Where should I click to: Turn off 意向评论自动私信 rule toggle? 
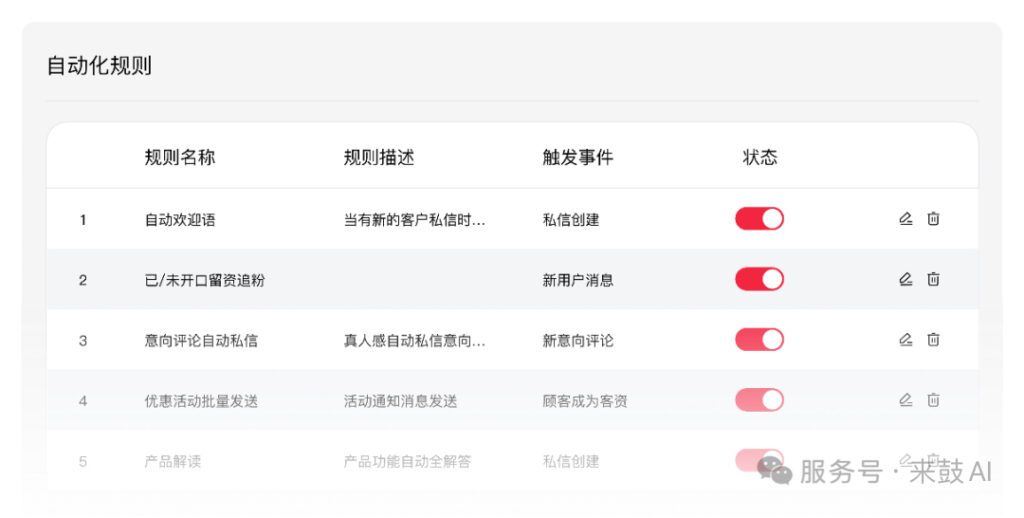point(759,340)
